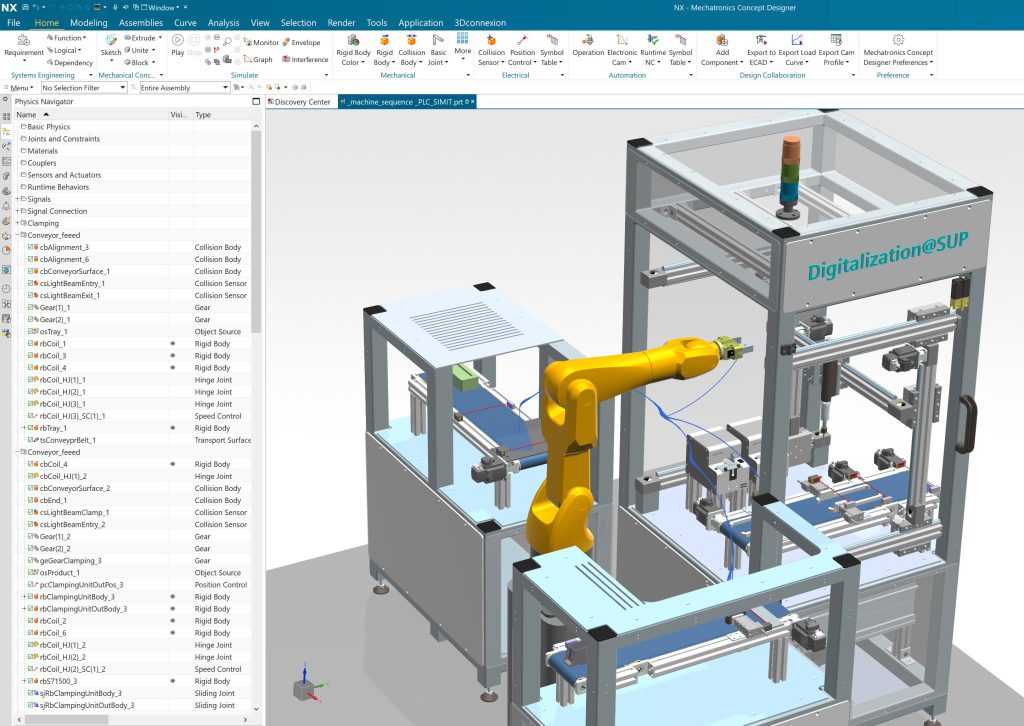Expand the Clamping folder

16,223
